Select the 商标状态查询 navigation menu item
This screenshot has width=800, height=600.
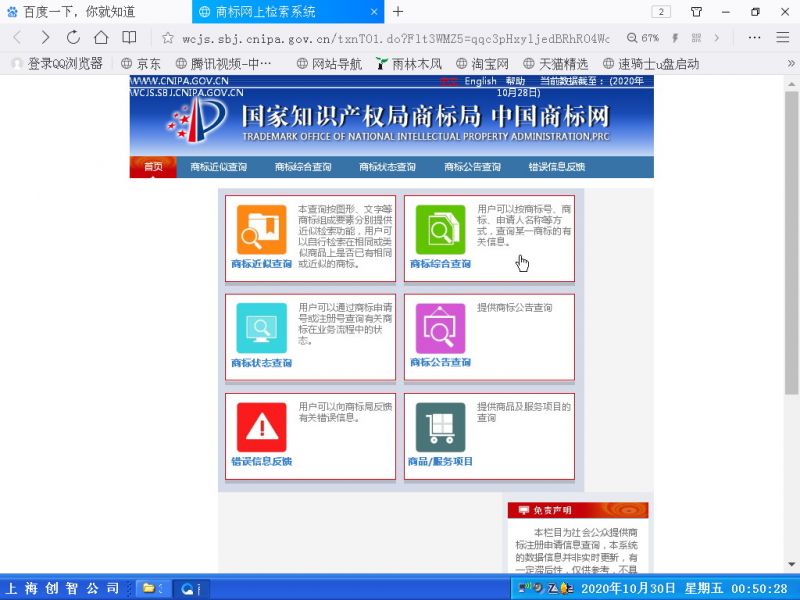pos(387,167)
